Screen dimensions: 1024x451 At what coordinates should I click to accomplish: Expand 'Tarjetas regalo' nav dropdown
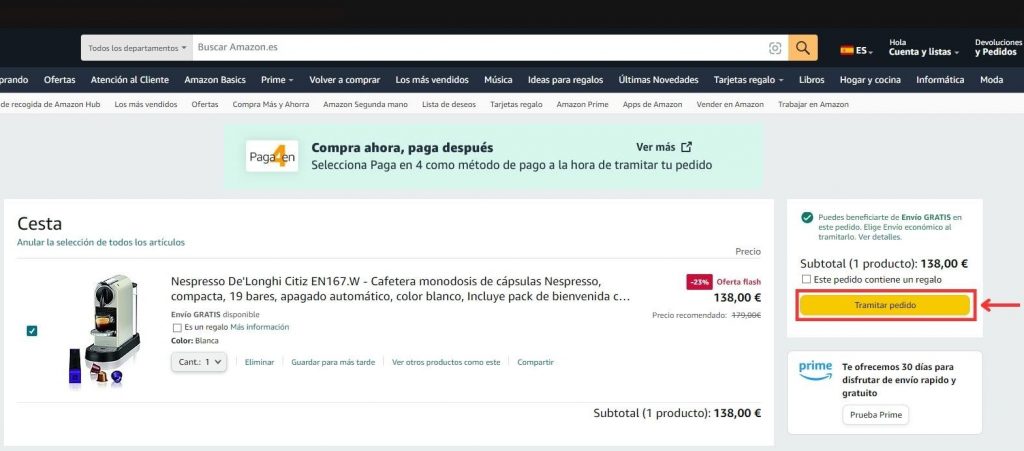(748, 80)
